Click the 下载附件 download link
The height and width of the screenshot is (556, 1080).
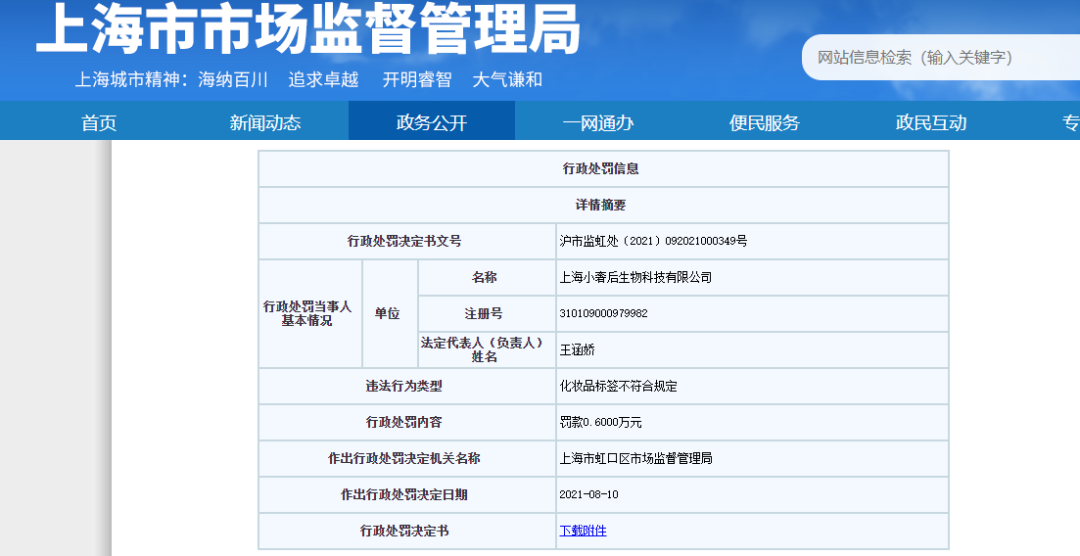click(x=583, y=531)
